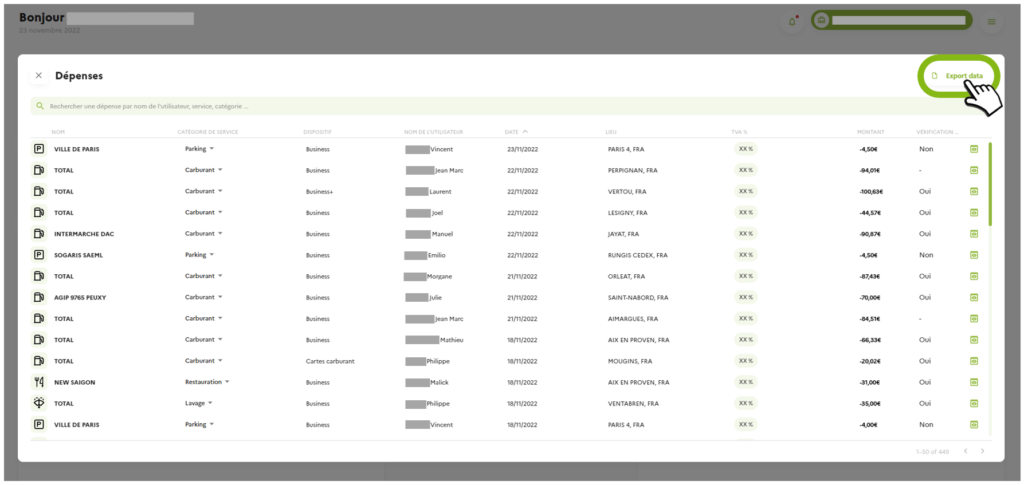Click TVA XX % badge in VERTOU row
The image size is (1024, 485).
click(x=746, y=191)
